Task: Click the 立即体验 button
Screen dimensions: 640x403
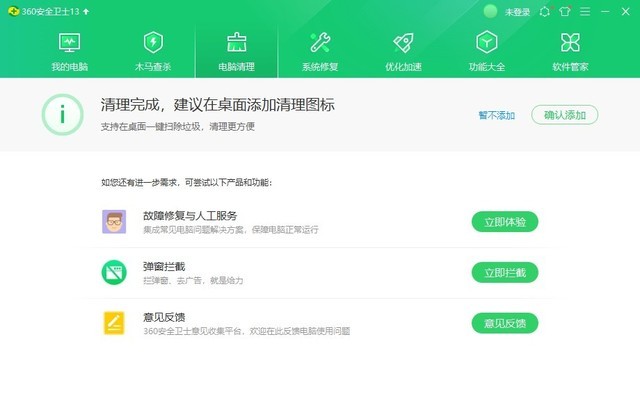Action: pyautogui.click(x=504, y=221)
